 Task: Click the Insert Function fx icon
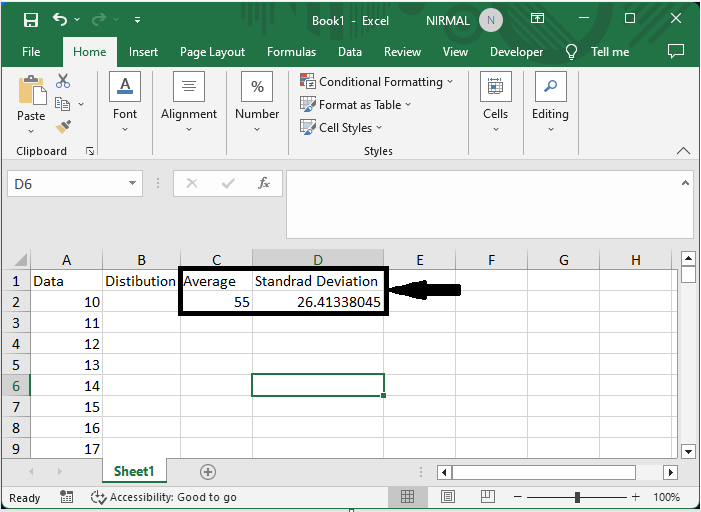pyautogui.click(x=264, y=184)
